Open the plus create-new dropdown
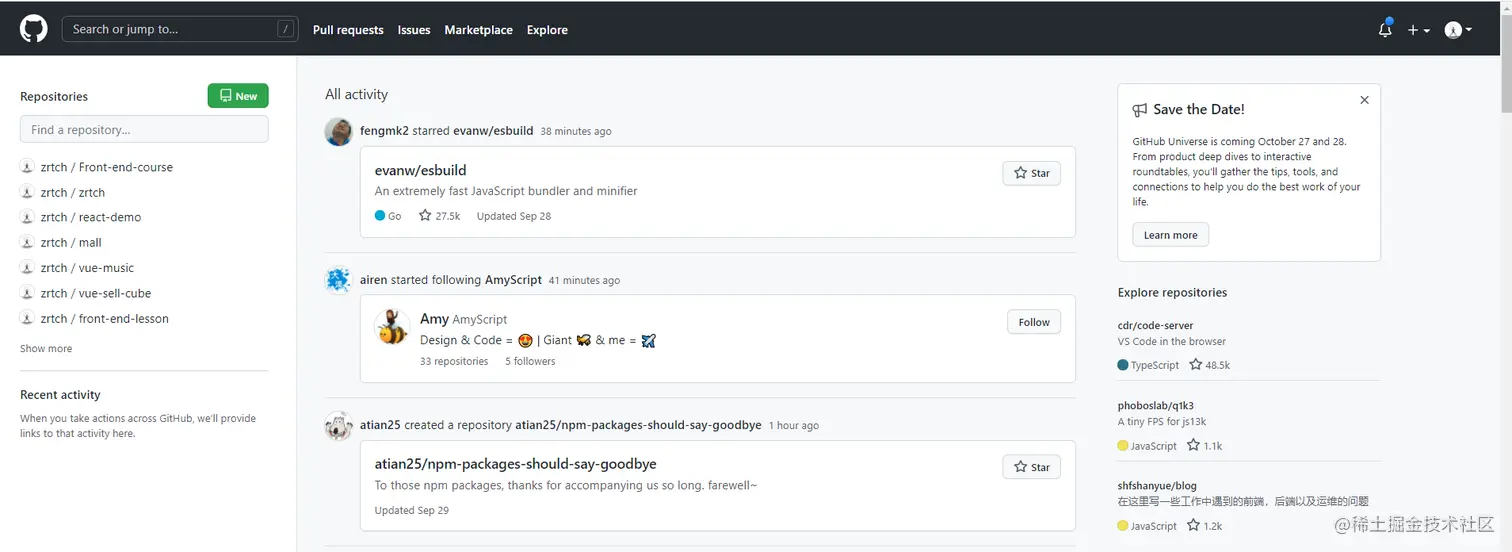 coord(1418,30)
